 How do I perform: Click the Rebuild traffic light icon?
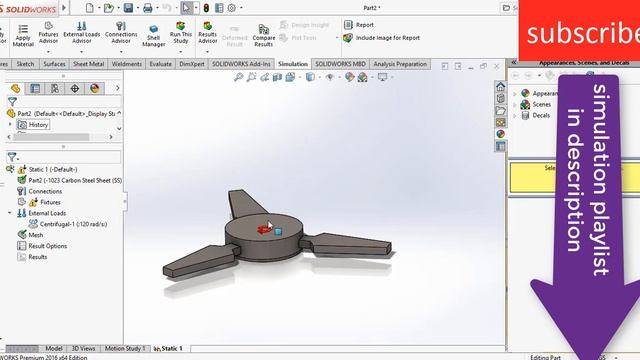point(206,8)
